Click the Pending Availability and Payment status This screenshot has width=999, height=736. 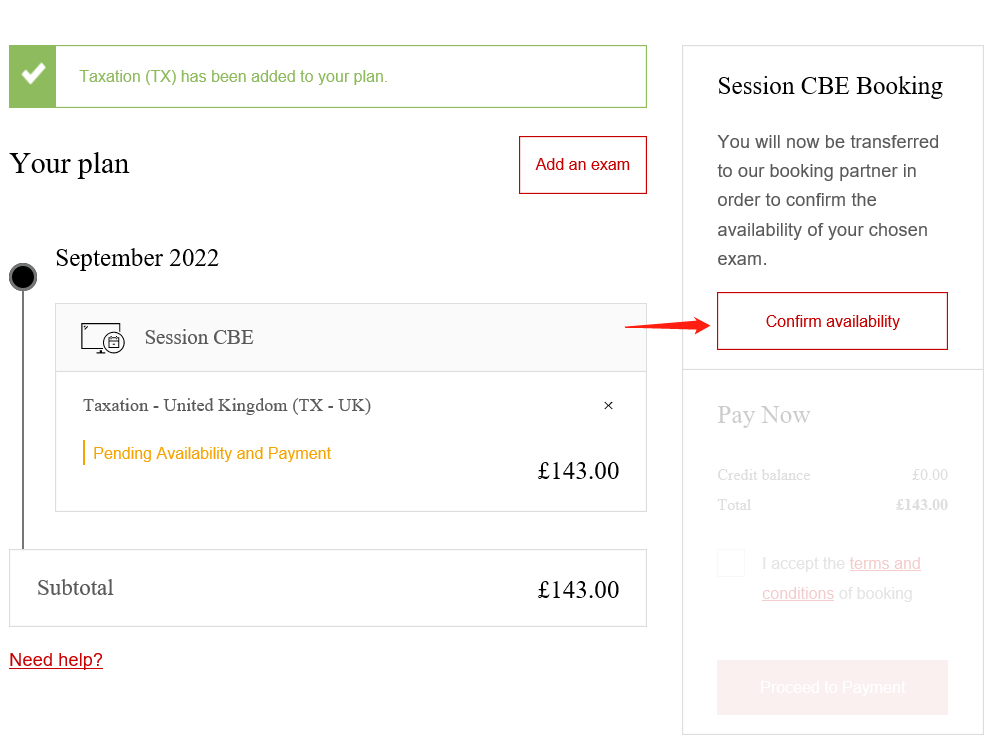[x=212, y=454]
